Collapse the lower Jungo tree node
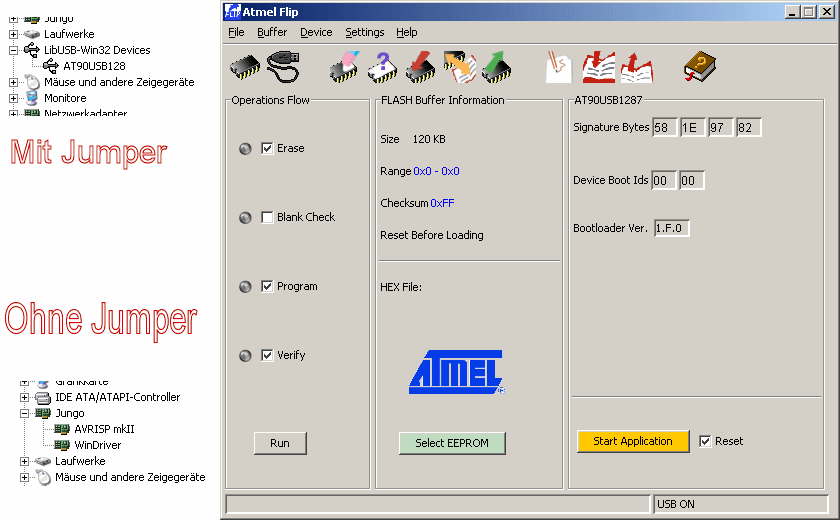The width and height of the screenshot is (840, 520). point(24,413)
